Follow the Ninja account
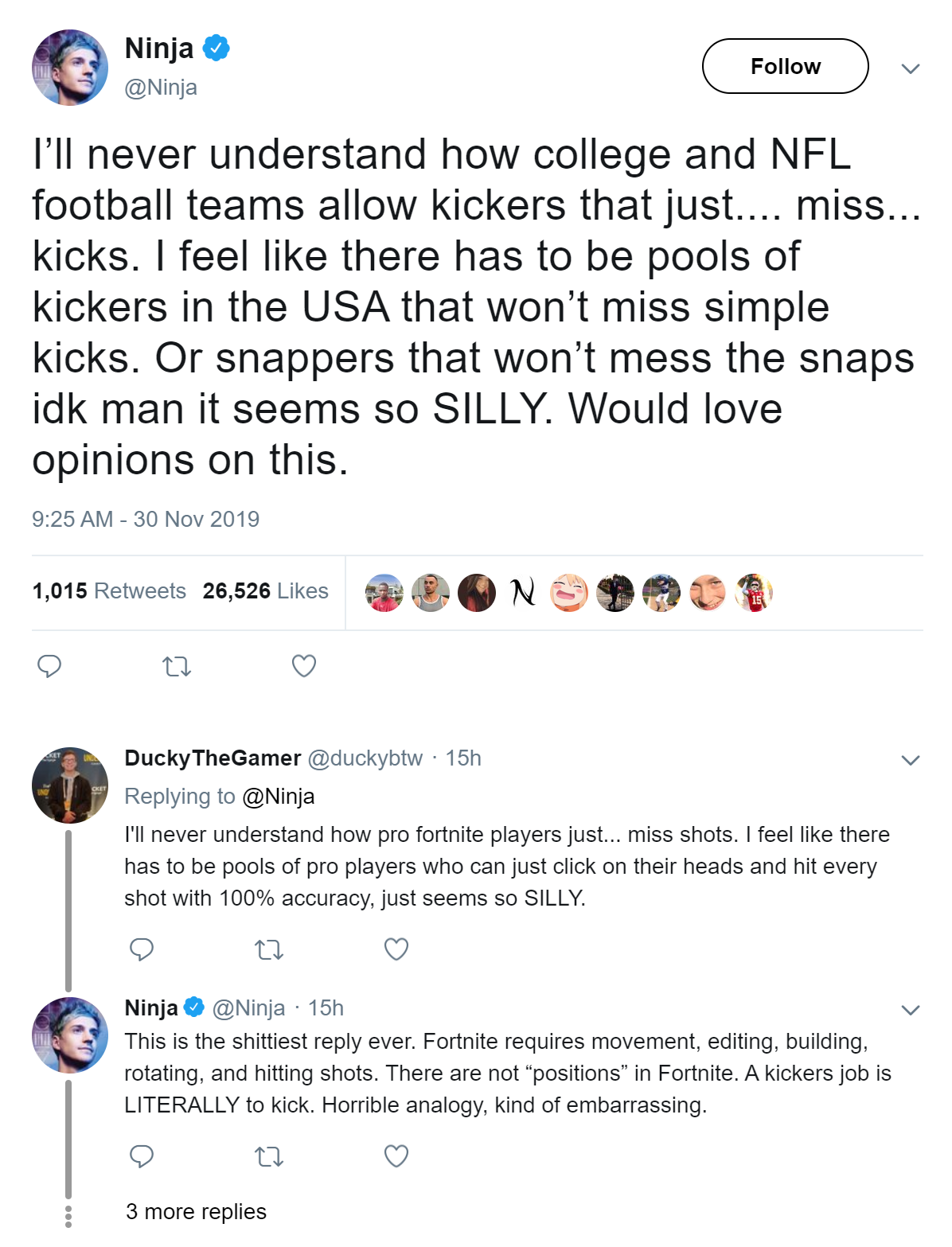952x1247 pixels. [785, 66]
